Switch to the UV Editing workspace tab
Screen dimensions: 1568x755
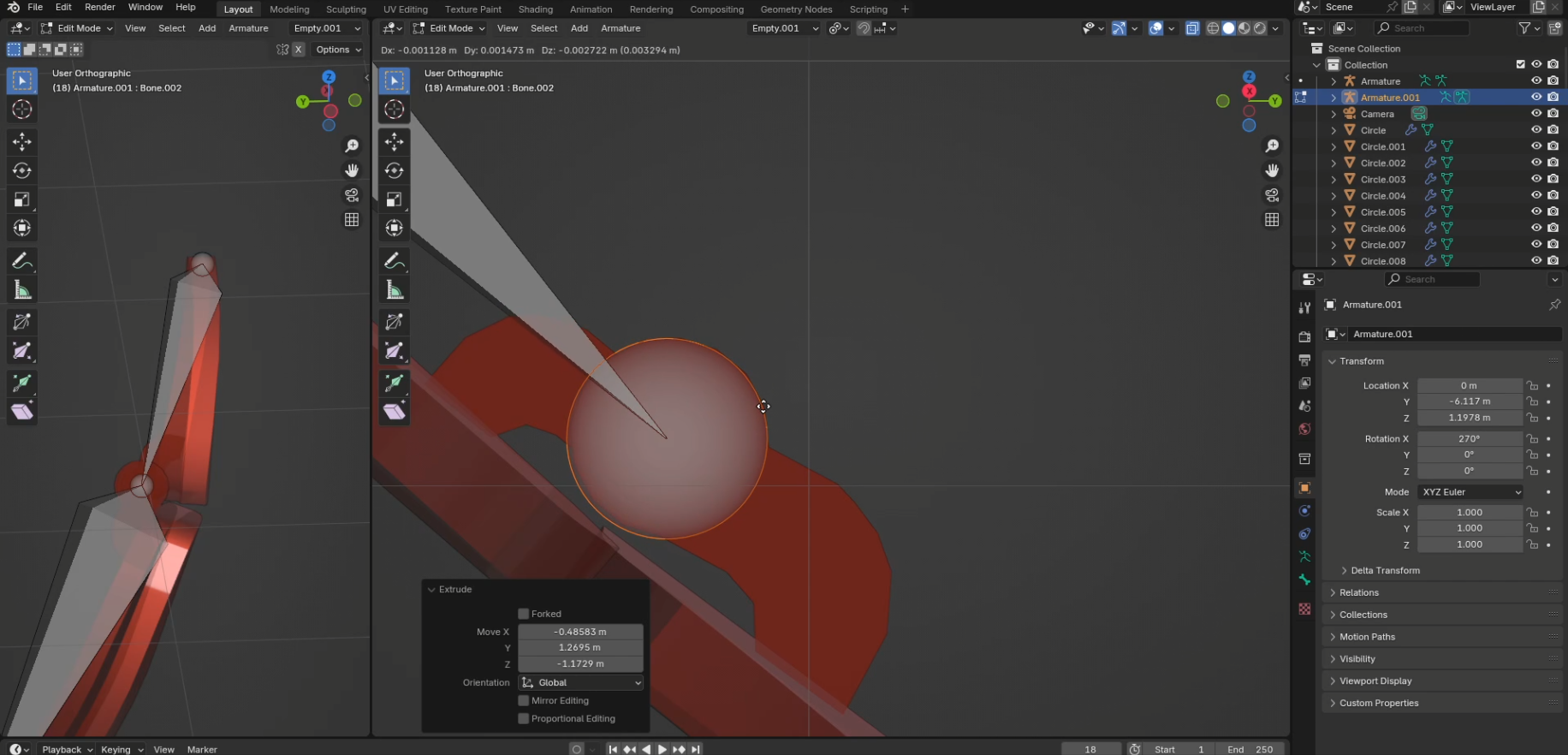click(x=406, y=9)
